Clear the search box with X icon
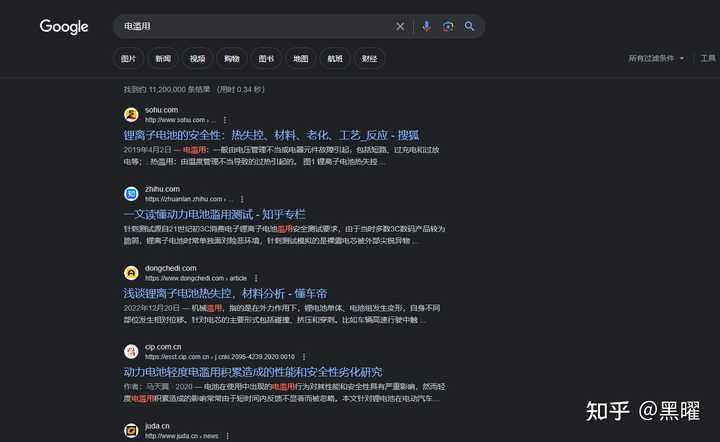 [400, 27]
